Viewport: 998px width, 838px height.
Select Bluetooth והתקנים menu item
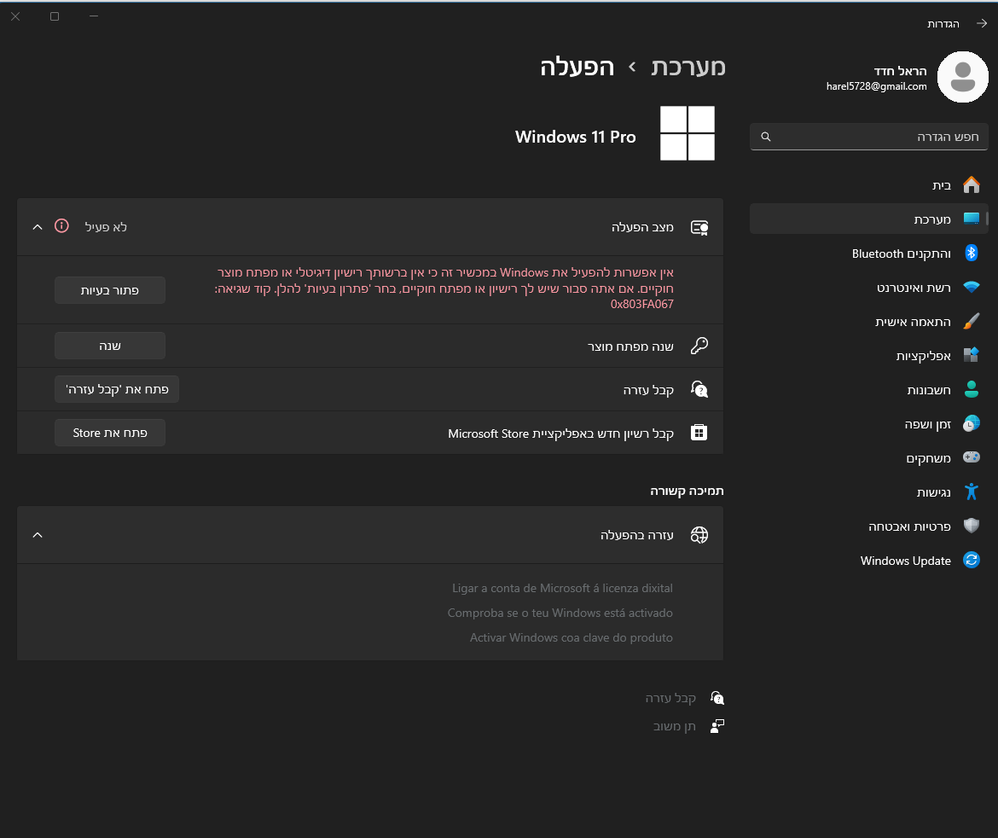pos(869,253)
